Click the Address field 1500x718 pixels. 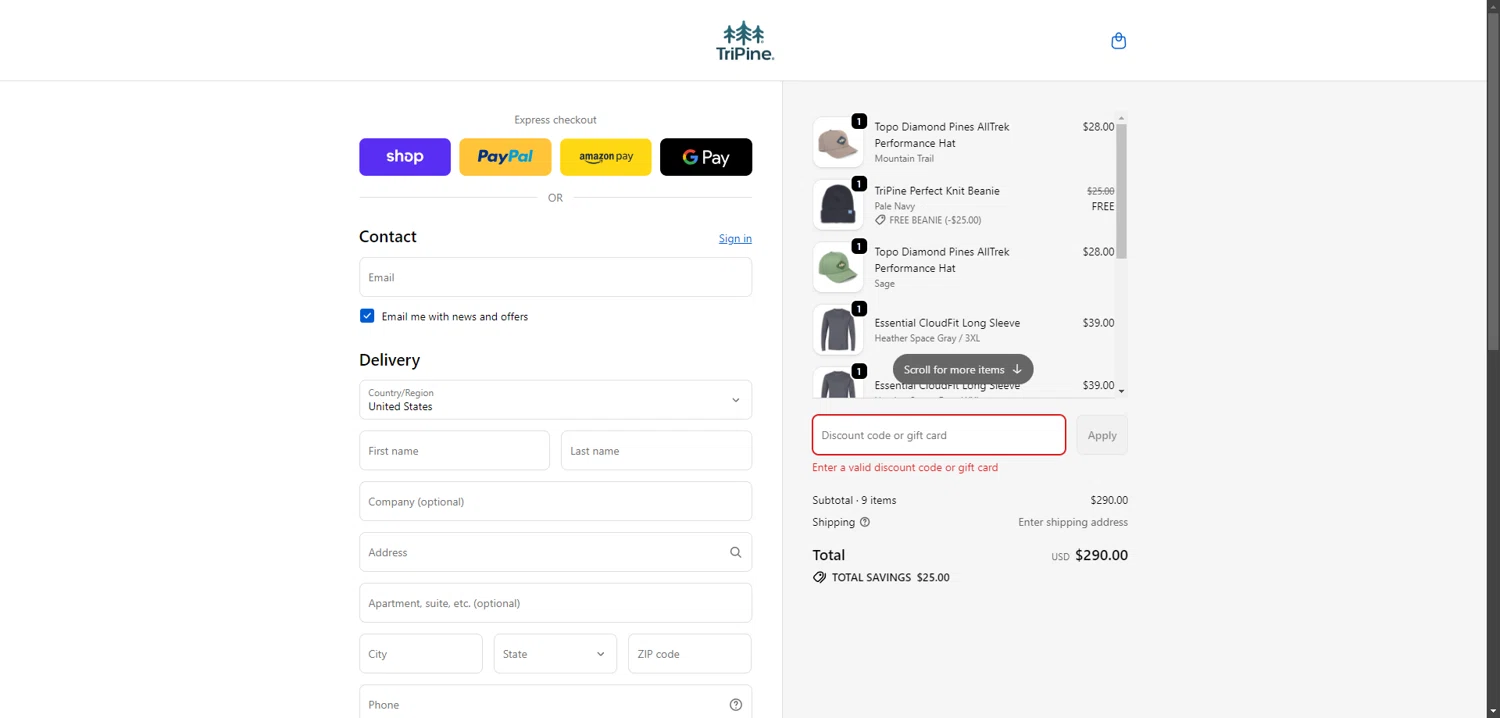click(555, 552)
